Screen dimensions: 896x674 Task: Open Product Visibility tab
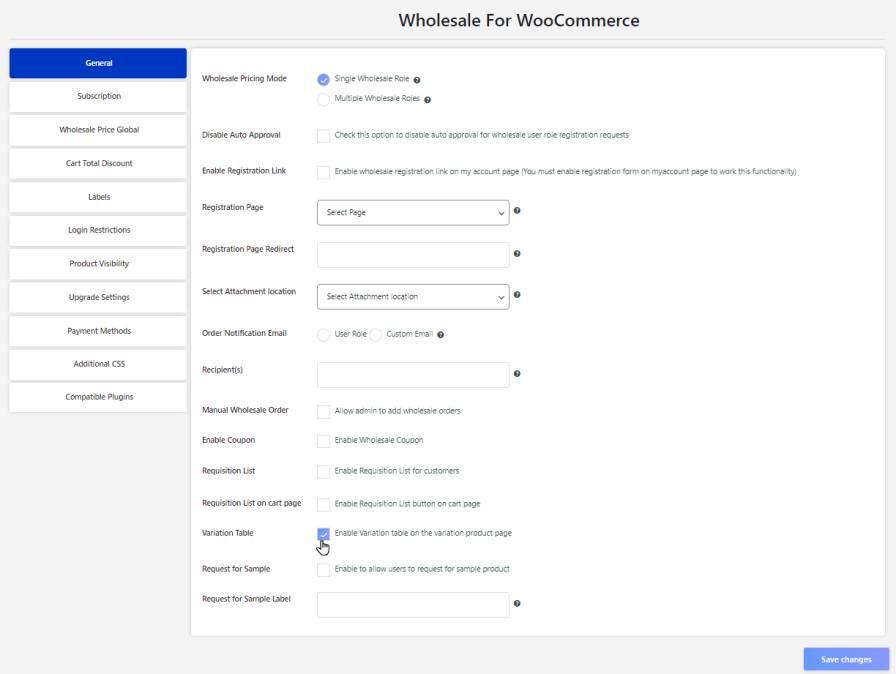click(98, 264)
